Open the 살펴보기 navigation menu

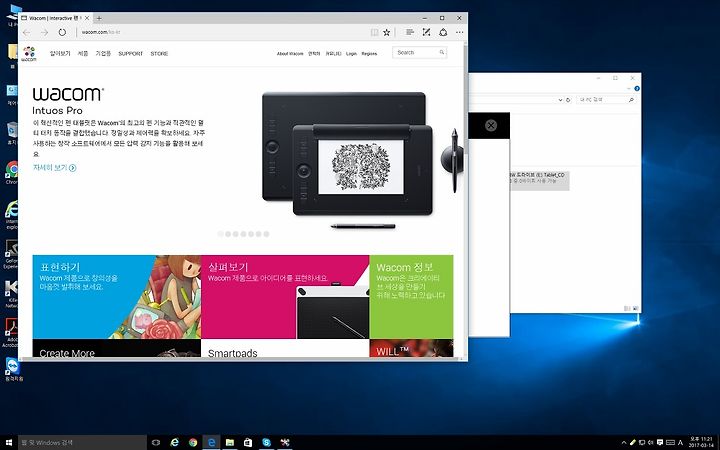point(60,53)
